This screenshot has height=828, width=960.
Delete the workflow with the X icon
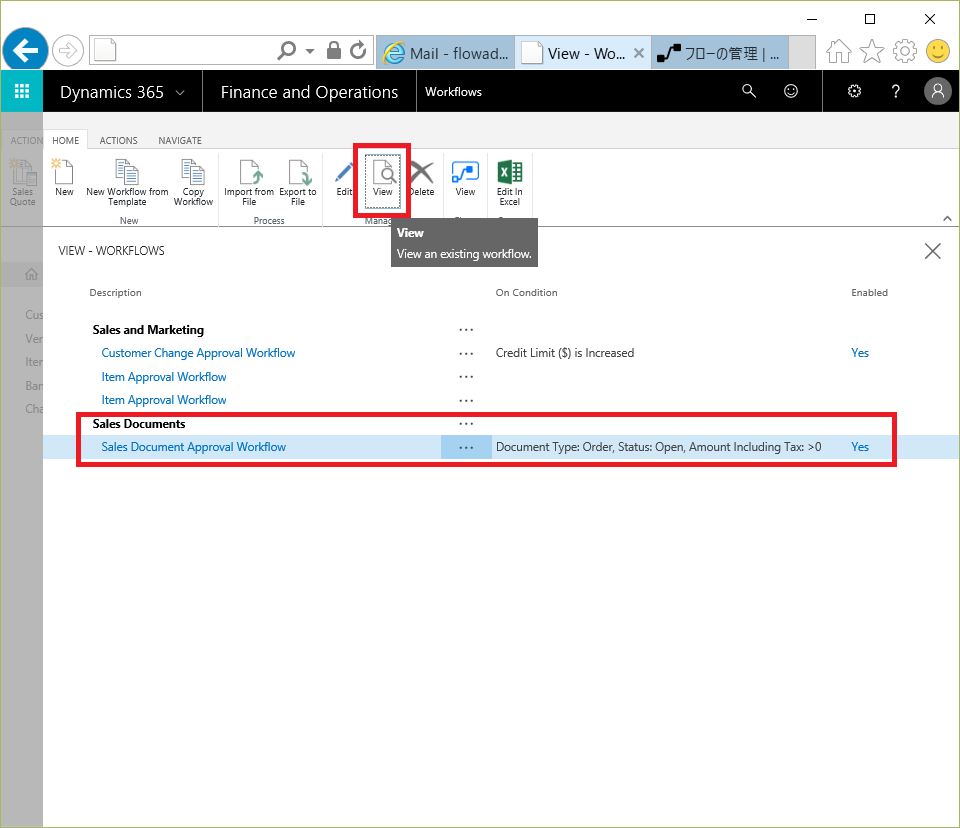(x=422, y=178)
